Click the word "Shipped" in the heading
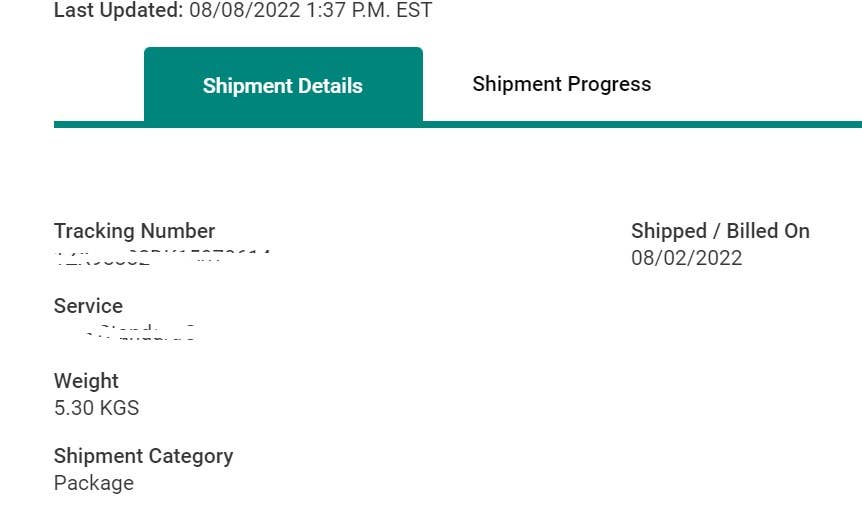Screen dimensions: 862x524 point(668,231)
